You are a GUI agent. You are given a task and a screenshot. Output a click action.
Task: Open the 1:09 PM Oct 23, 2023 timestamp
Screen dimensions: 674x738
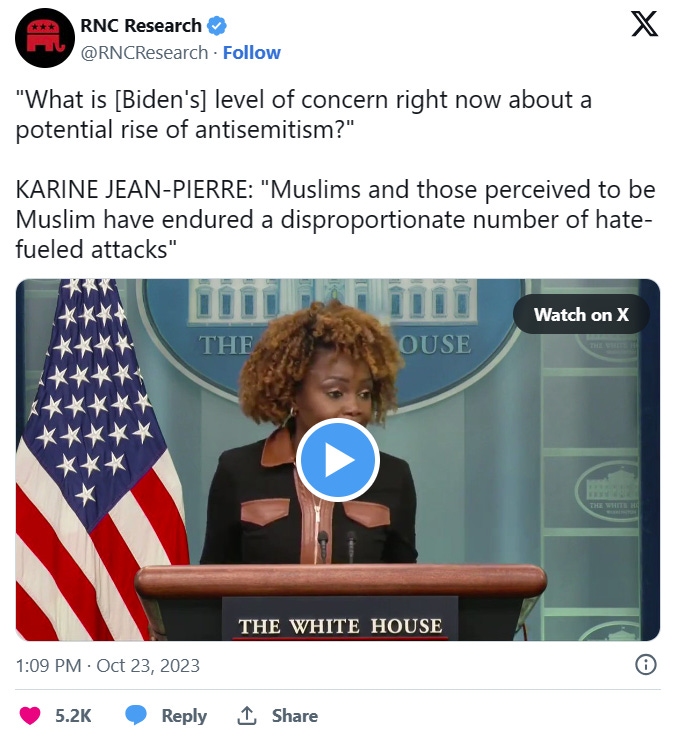click(x=108, y=666)
